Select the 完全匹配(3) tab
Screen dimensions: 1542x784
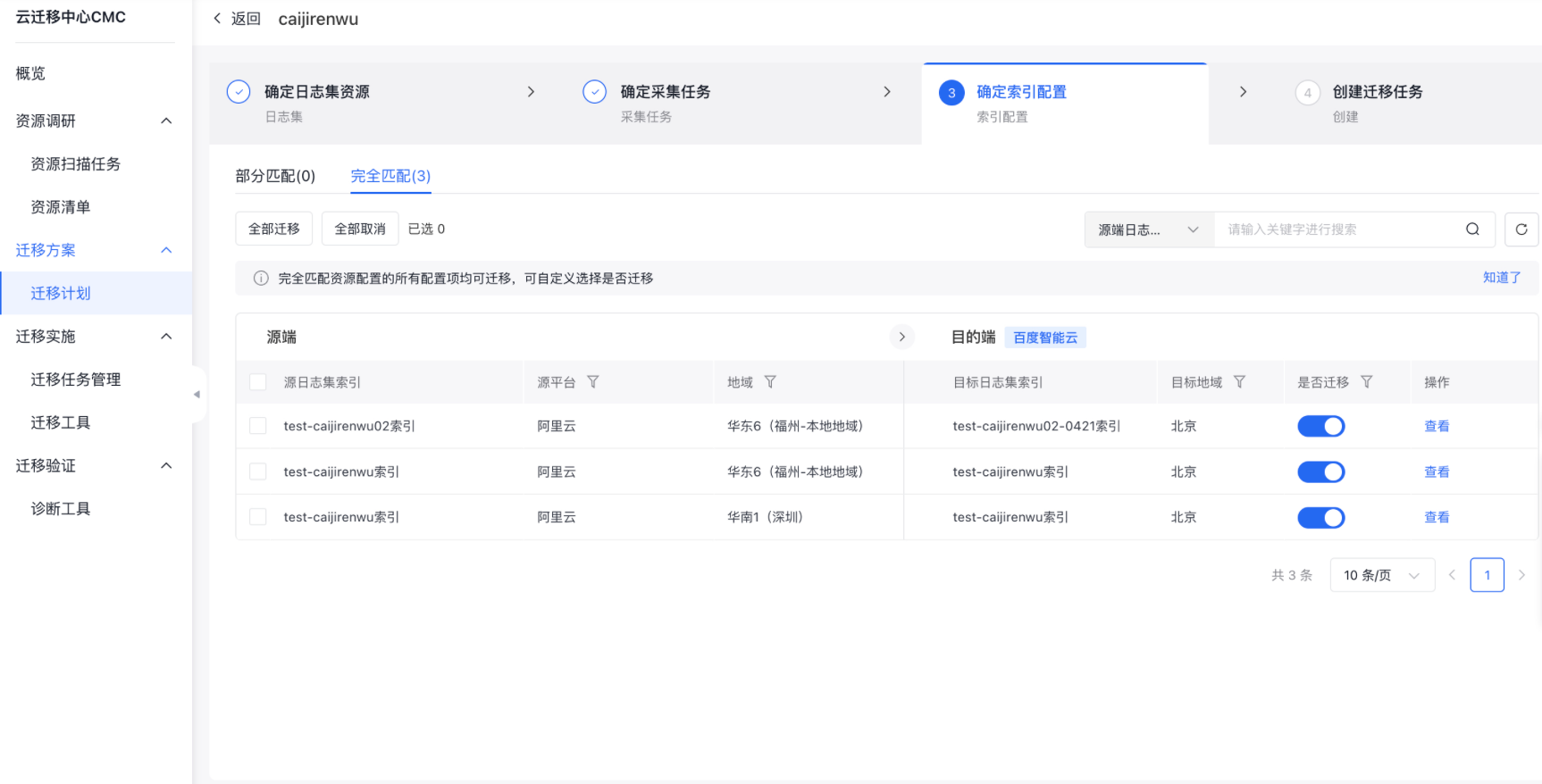pyautogui.click(x=390, y=176)
